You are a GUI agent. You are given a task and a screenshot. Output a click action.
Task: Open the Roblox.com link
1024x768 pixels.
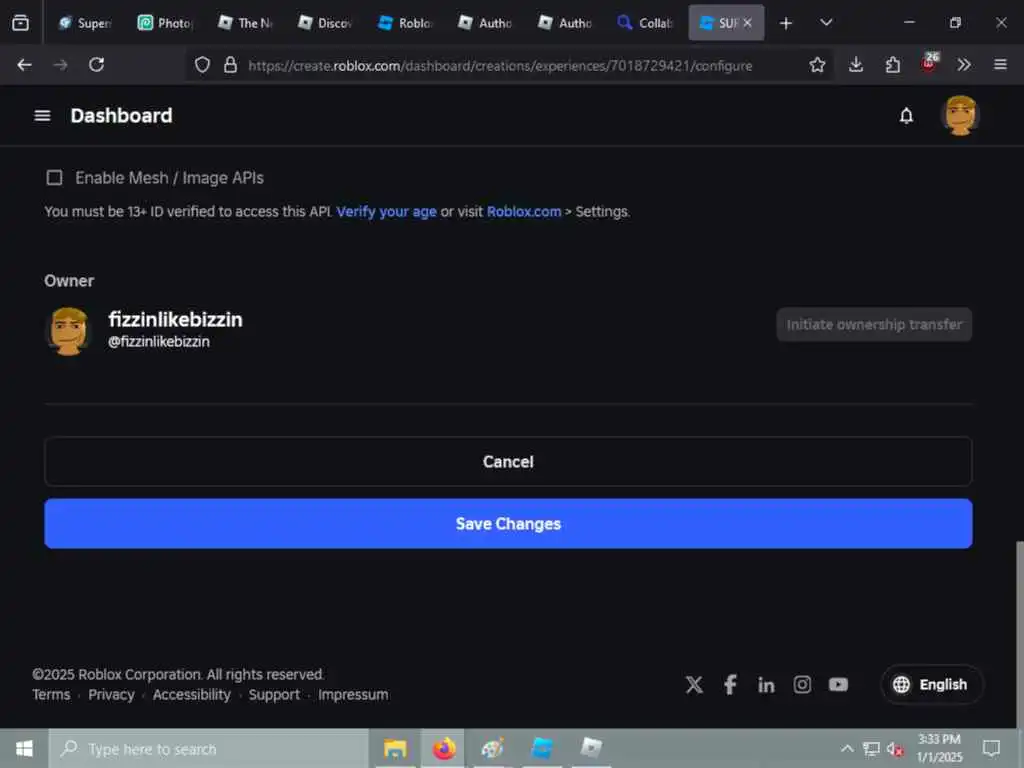(x=524, y=212)
